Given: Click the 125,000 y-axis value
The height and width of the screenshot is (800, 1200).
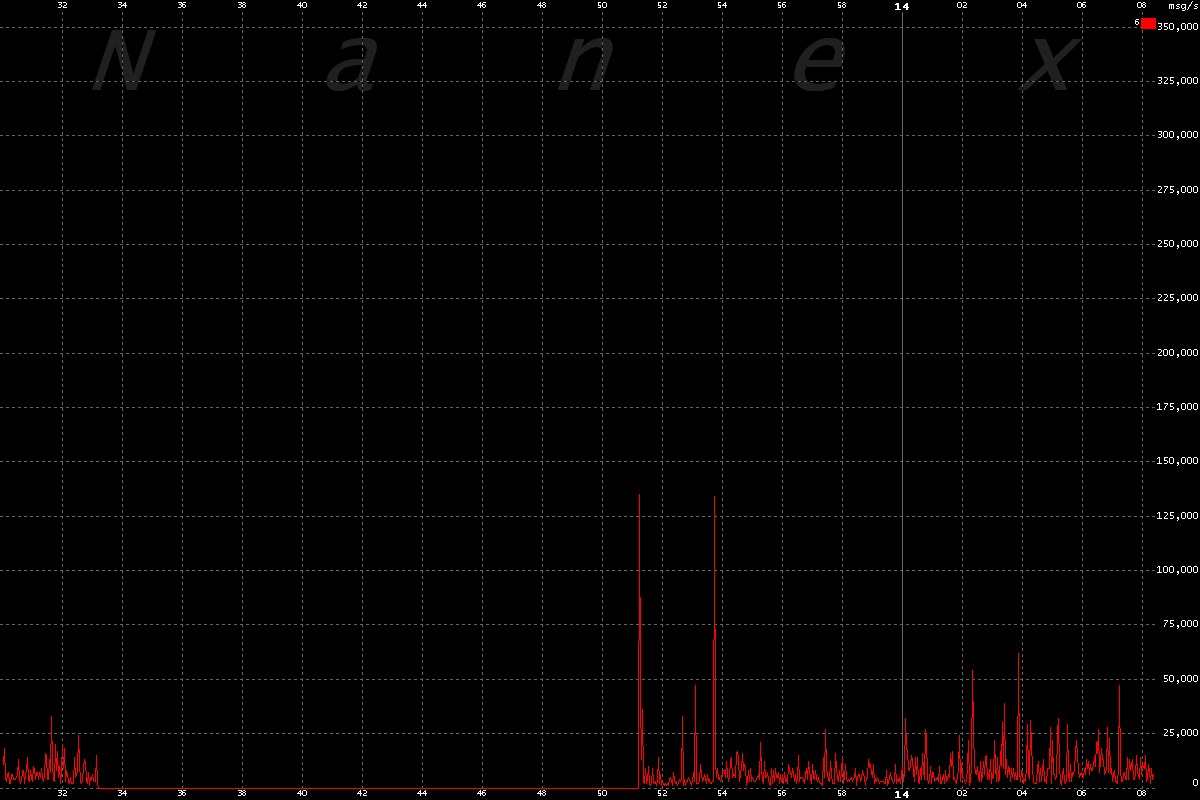Looking at the screenshot, I should (1176, 516).
